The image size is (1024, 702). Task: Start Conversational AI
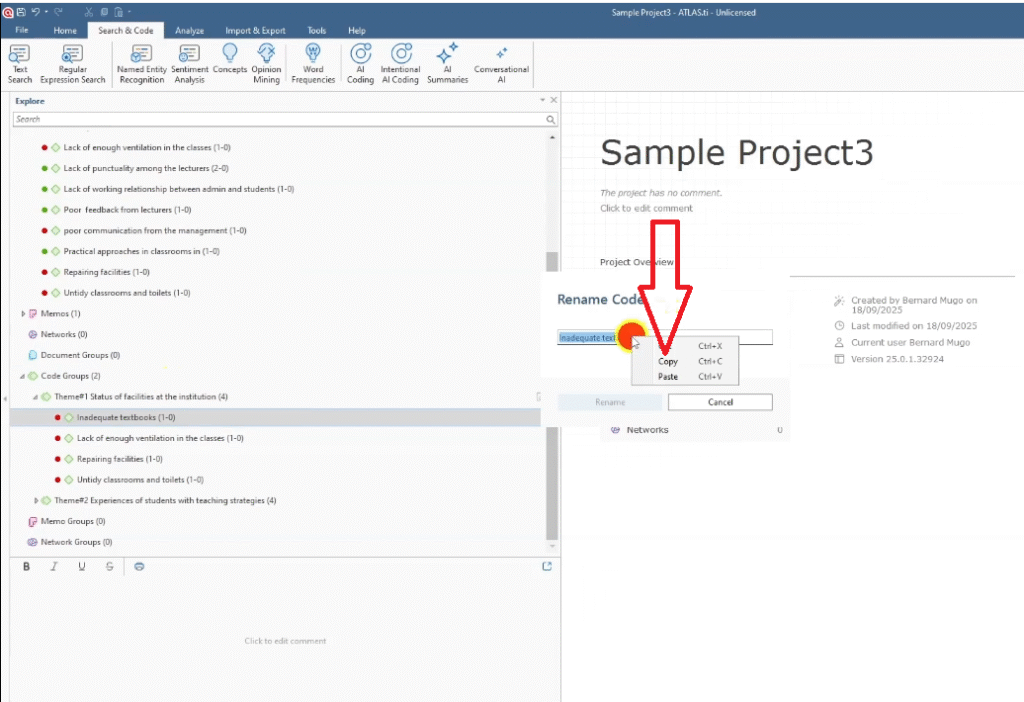501,63
